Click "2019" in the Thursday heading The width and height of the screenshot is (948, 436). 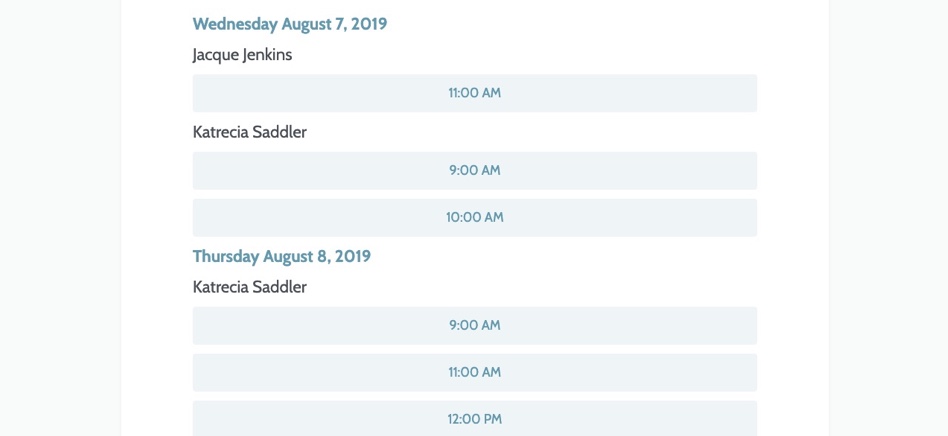coord(353,256)
